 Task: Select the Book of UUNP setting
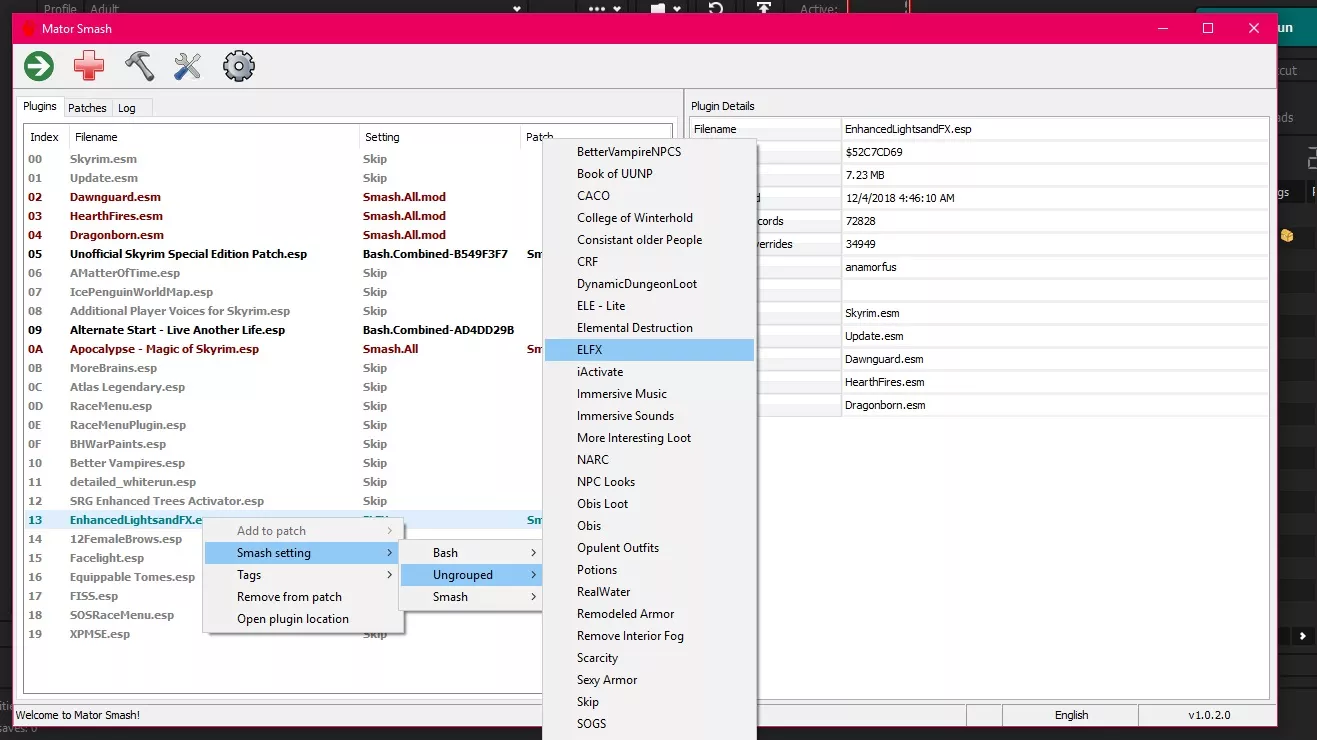pyautogui.click(x=649, y=174)
